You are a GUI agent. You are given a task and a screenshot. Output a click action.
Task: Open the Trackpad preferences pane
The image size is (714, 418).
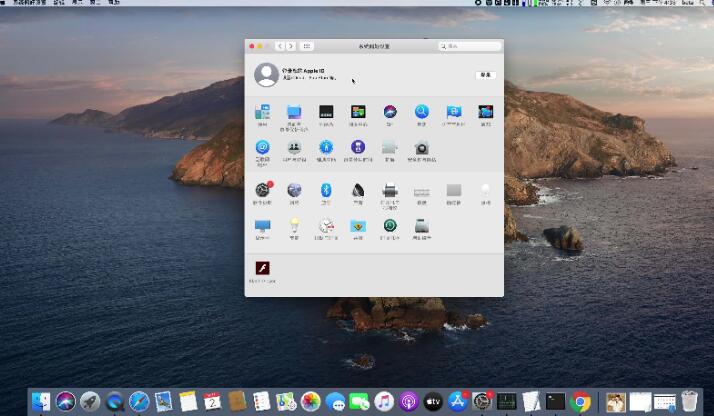coord(454,190)
